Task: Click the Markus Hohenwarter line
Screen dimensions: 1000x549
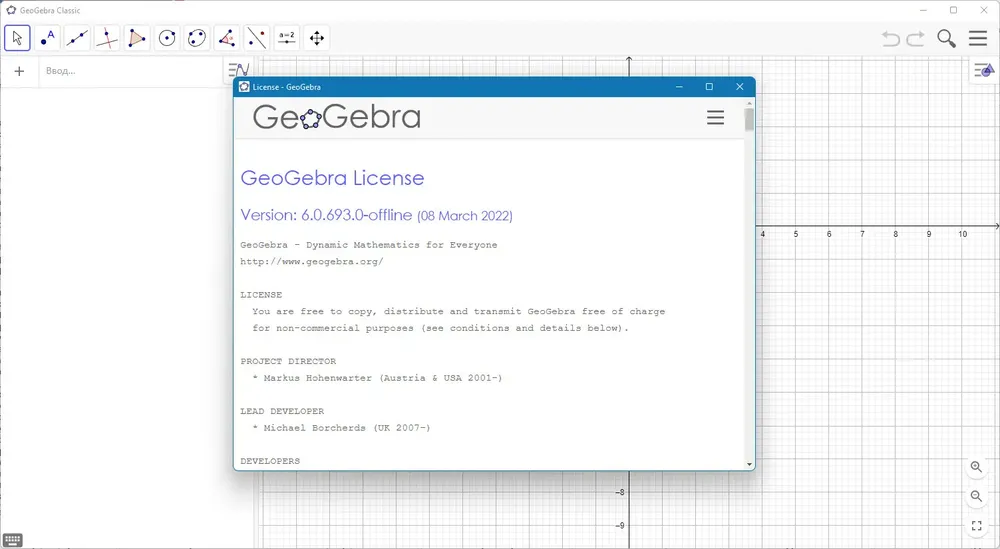Action: (377, 378)
